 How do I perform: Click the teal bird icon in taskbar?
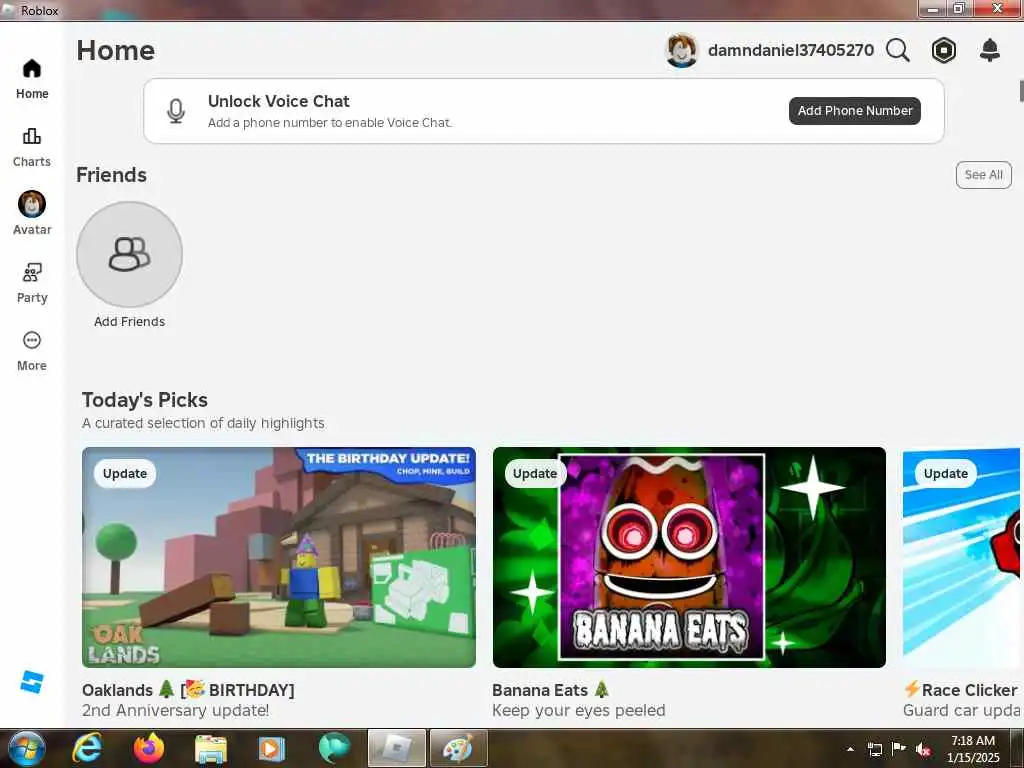pyautogui.click(x=334, y=748)
